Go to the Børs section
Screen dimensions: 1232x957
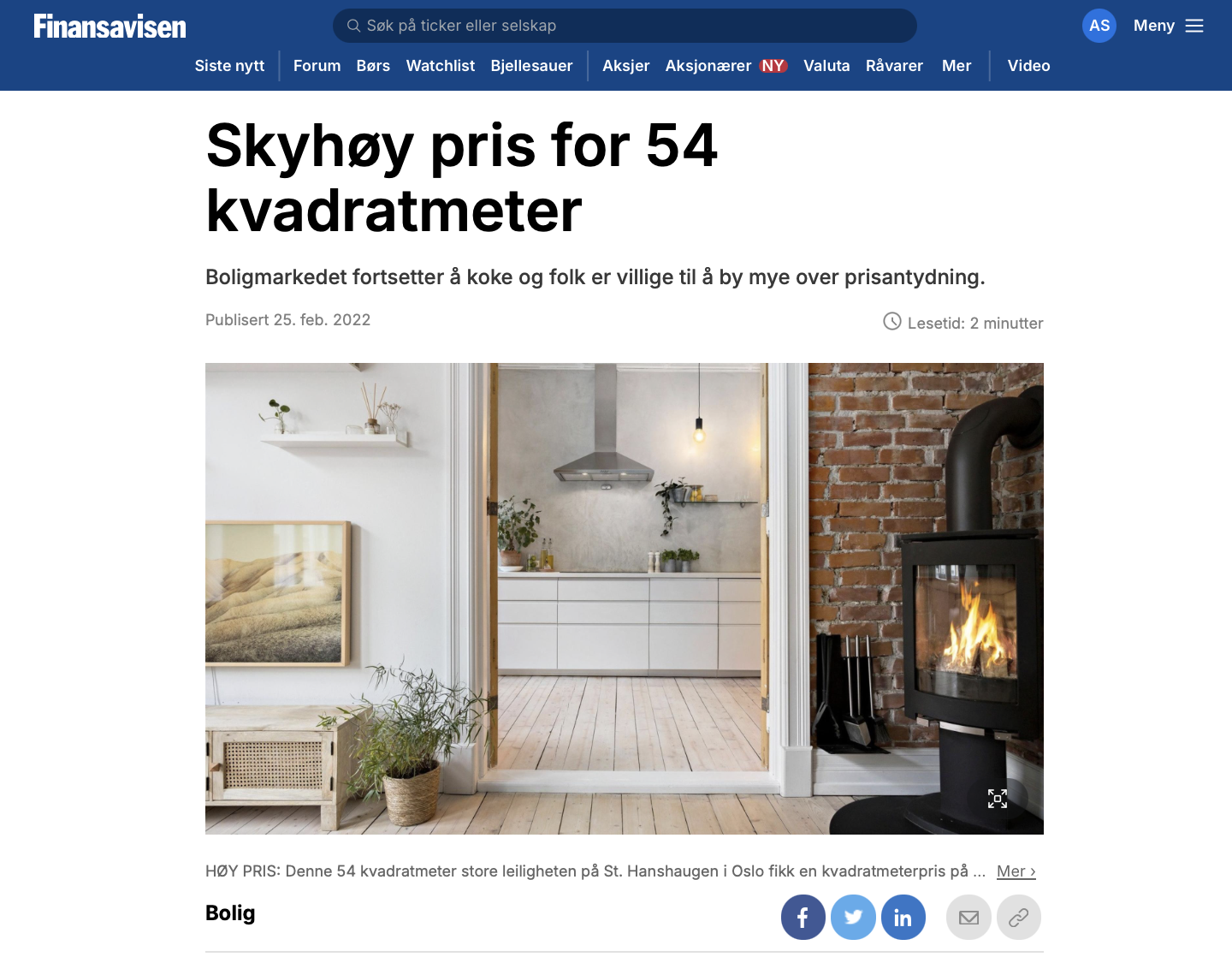(x=373, y=66)
